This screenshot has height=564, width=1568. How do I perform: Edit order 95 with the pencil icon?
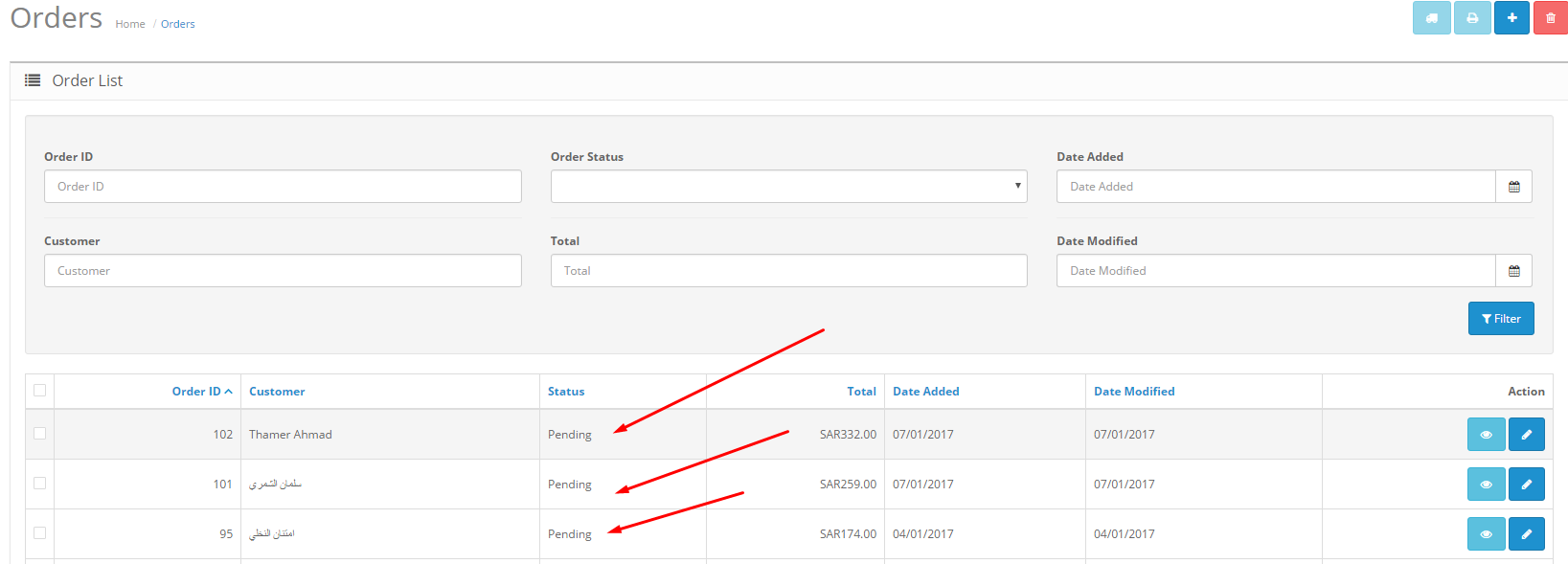1527,534
